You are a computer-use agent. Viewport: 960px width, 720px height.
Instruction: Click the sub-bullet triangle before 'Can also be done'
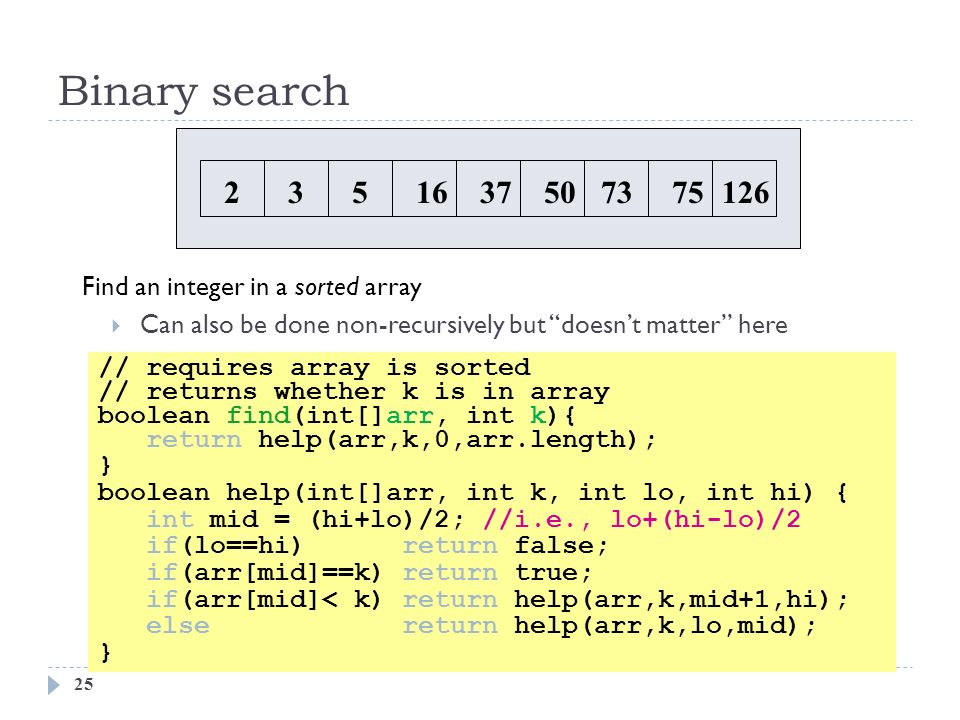116,326
